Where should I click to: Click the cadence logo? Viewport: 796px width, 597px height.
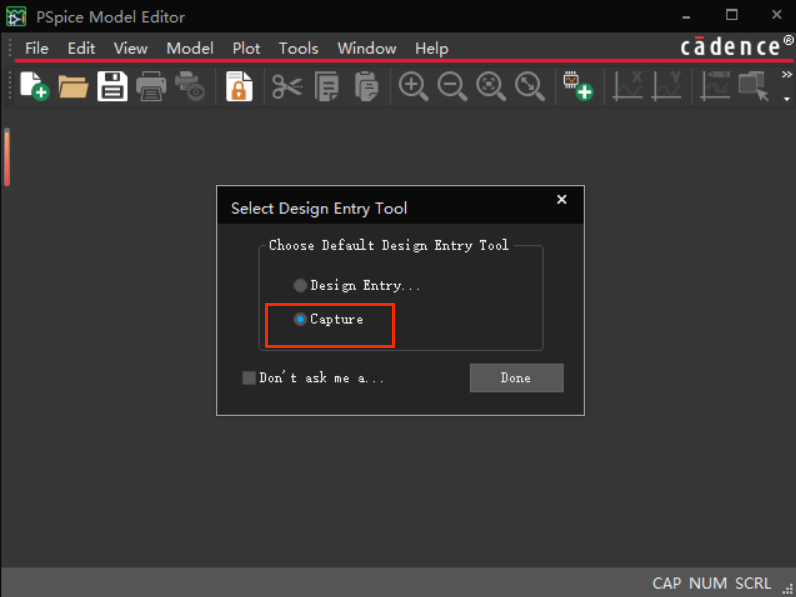tap(736, 46)
